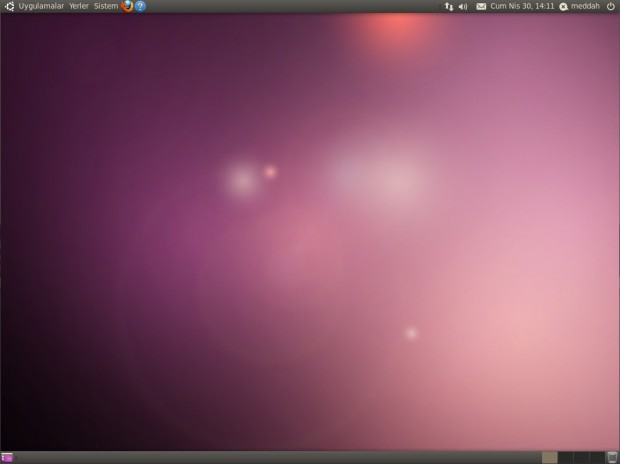Open the volume speaker indicator

(463, 6)
